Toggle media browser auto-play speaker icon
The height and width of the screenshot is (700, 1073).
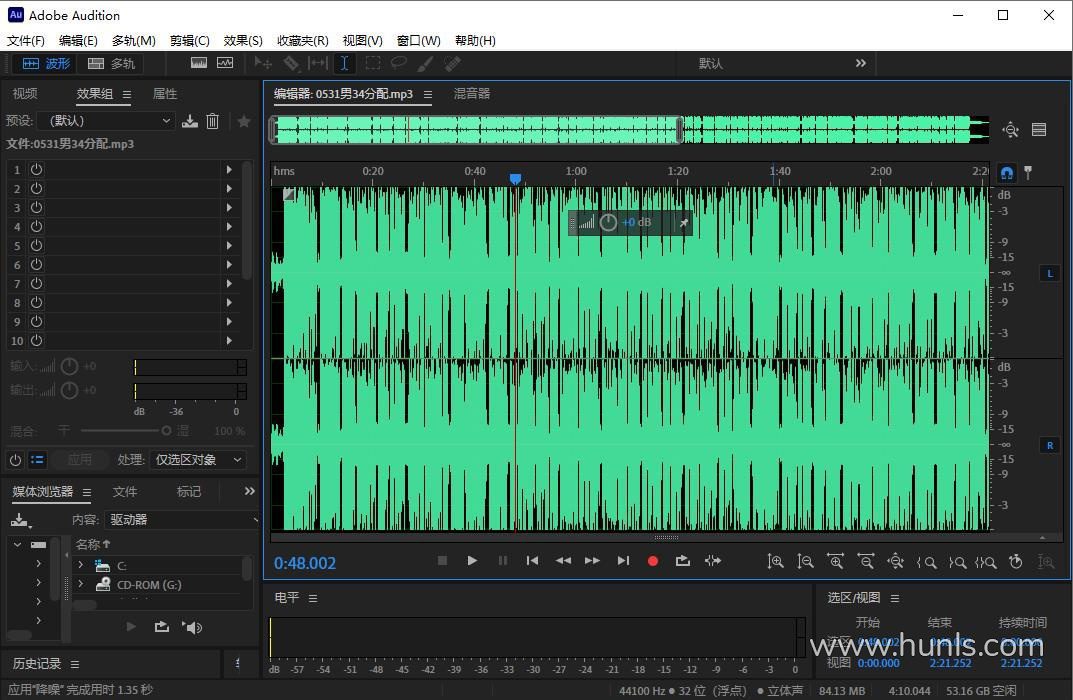tap(192, 627)
